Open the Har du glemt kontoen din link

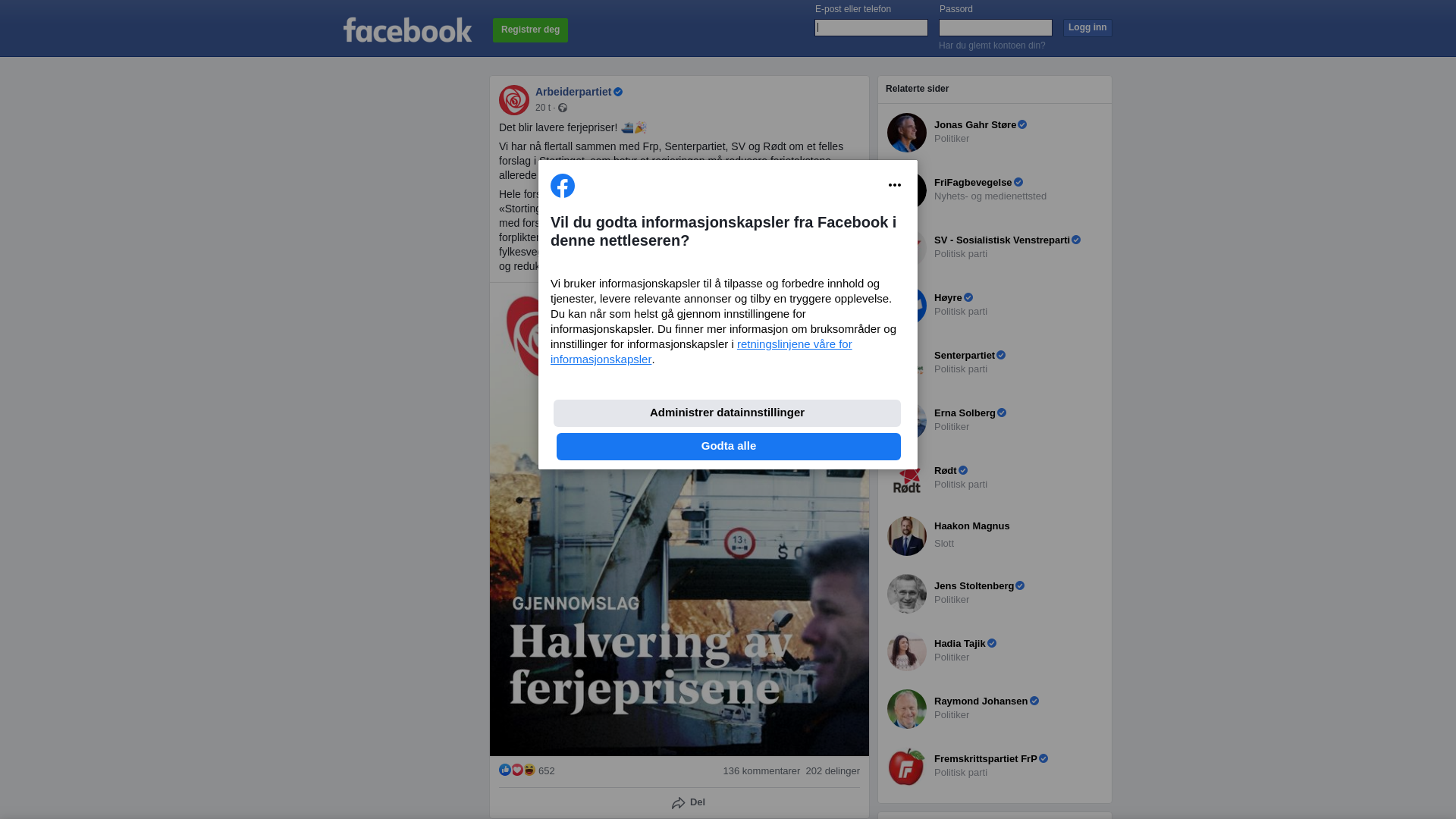pos(992,45)
